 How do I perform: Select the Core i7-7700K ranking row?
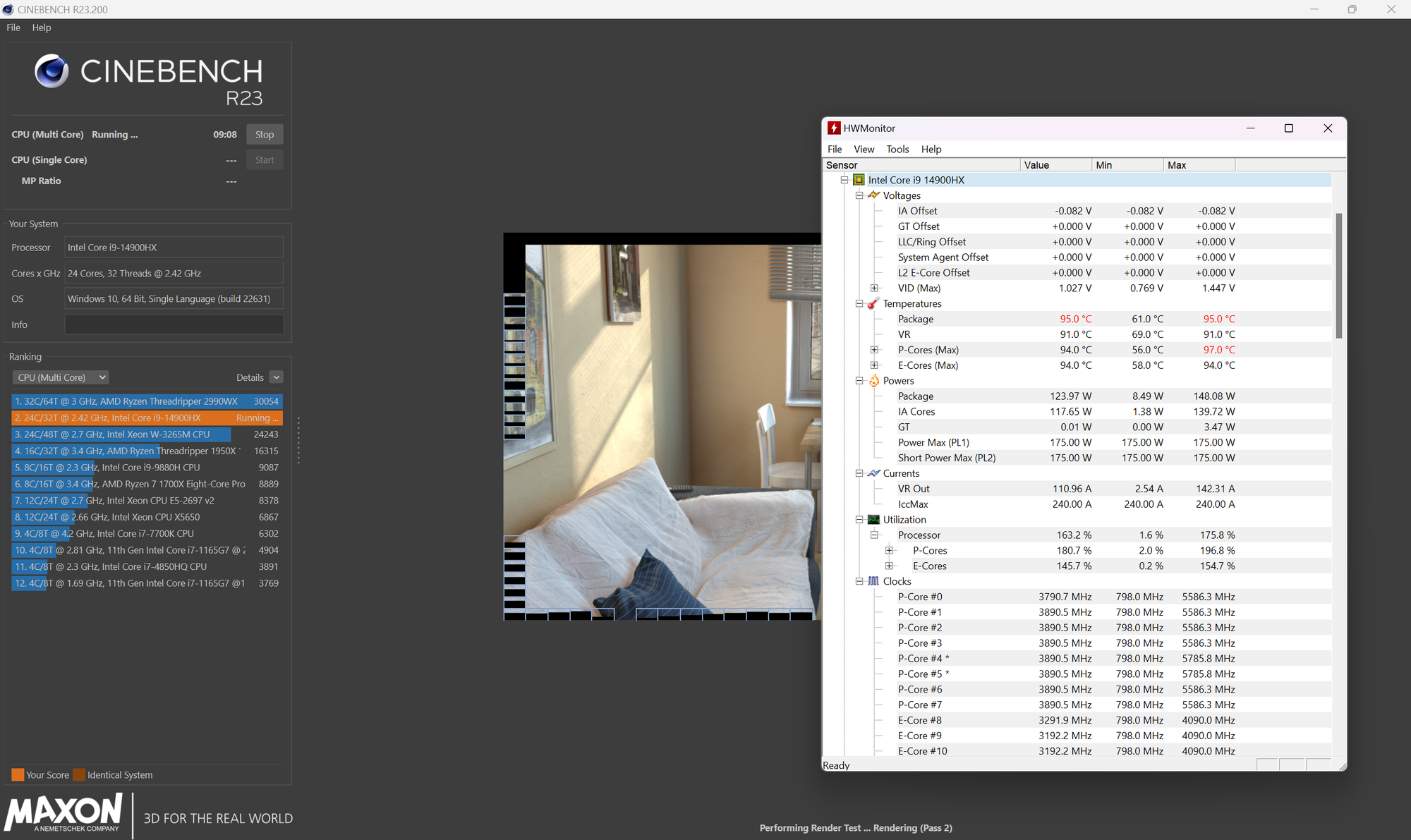point(147,534)
